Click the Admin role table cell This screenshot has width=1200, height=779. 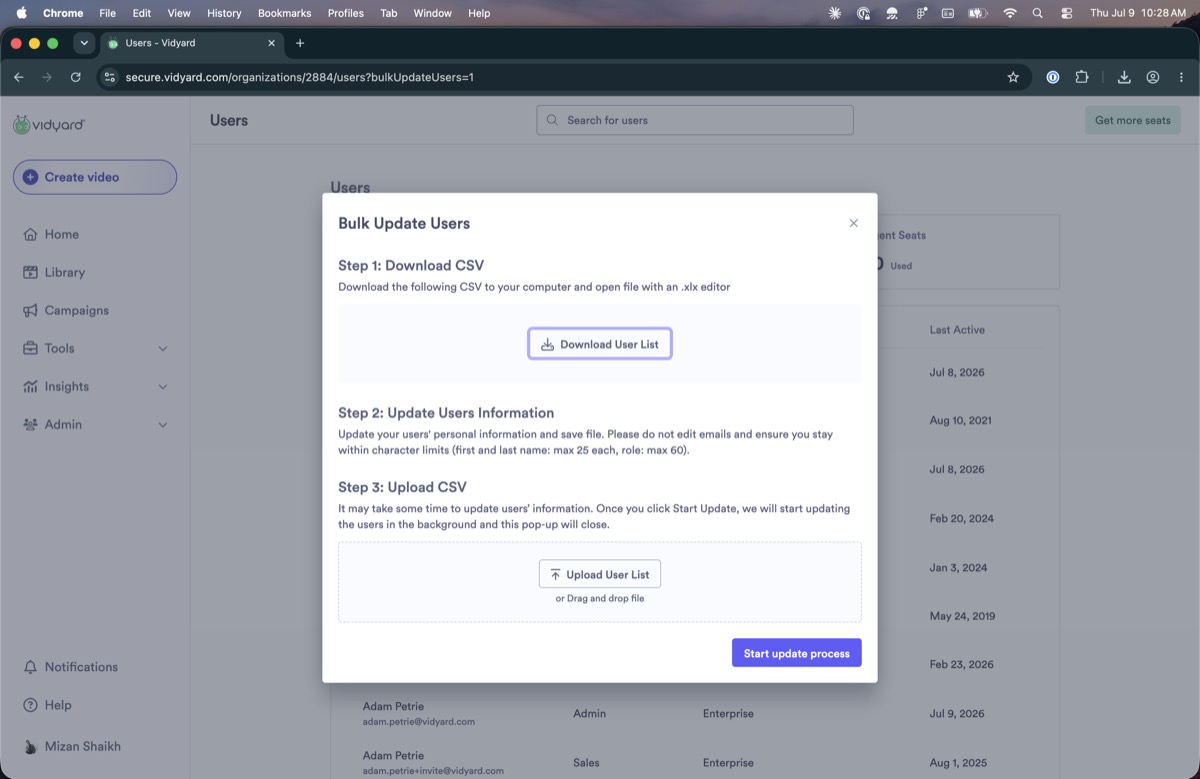pyautogui.click(x=590, y=714)
